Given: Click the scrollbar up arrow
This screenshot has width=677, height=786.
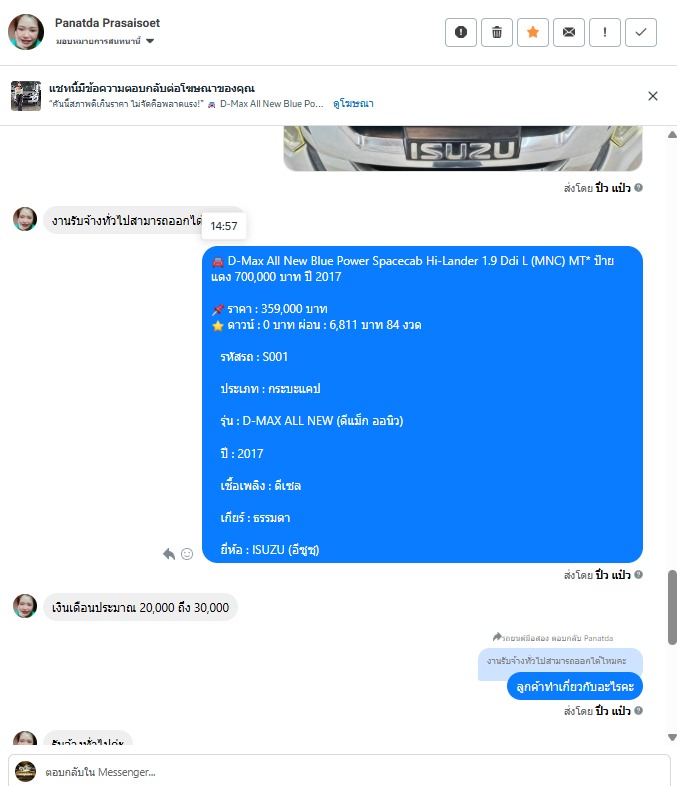Looking at the screenshot, I should [672, 134].
